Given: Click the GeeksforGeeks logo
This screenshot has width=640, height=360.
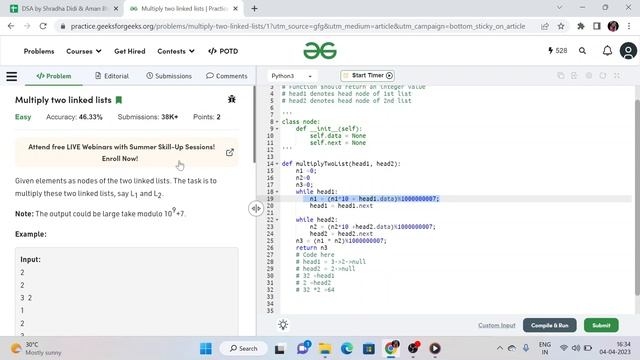Looking at the screenshot, I should (x=320, y=51).
